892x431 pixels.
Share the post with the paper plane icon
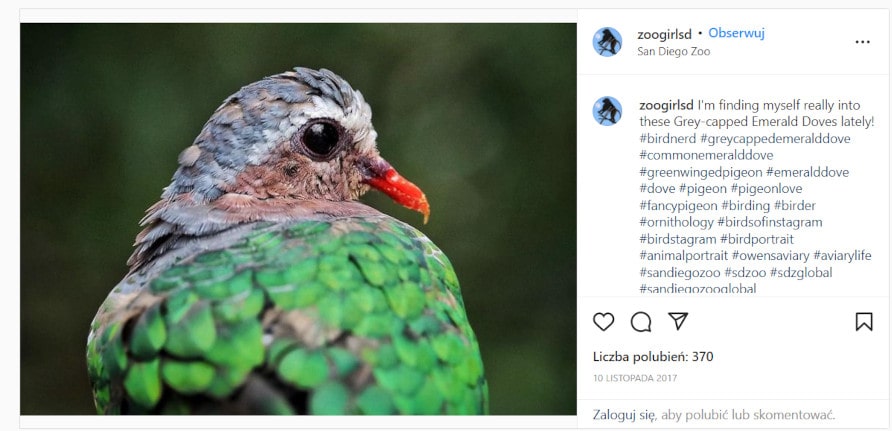click(678, 322)
